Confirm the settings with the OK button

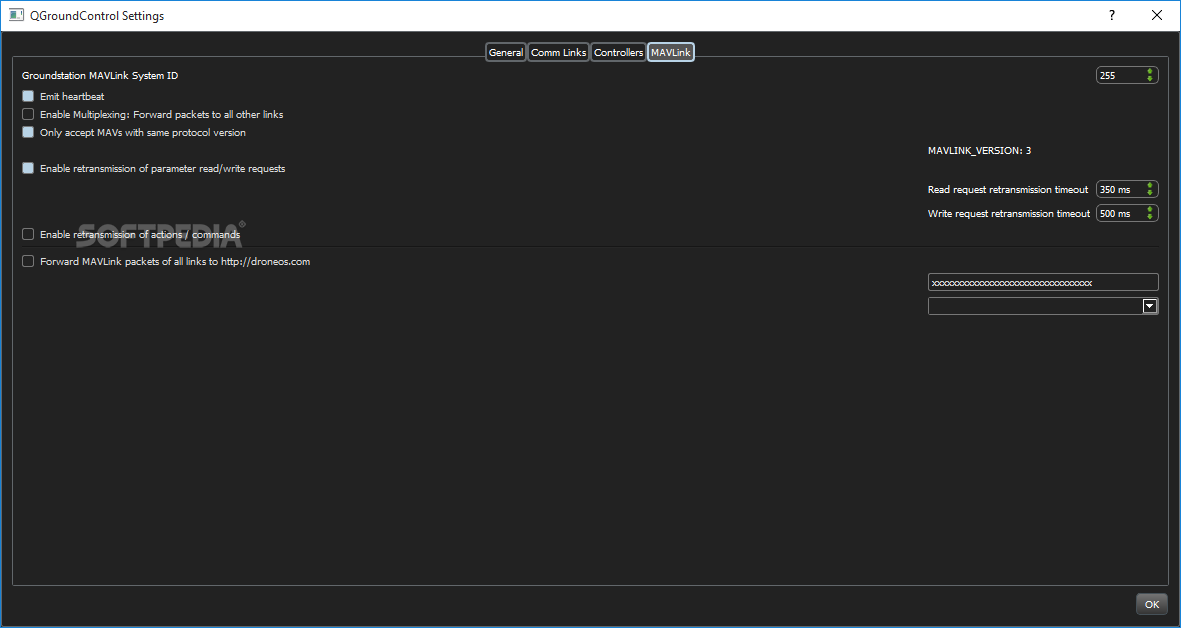point(1152,604)
